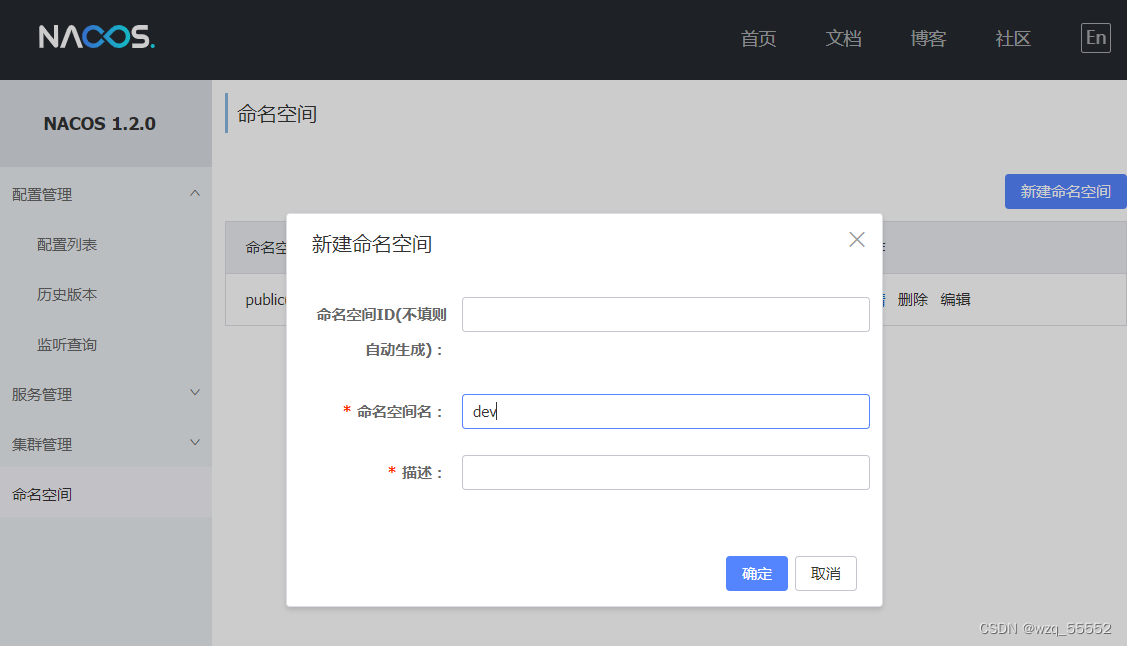Focus the 描述 input field

point(666,472)
